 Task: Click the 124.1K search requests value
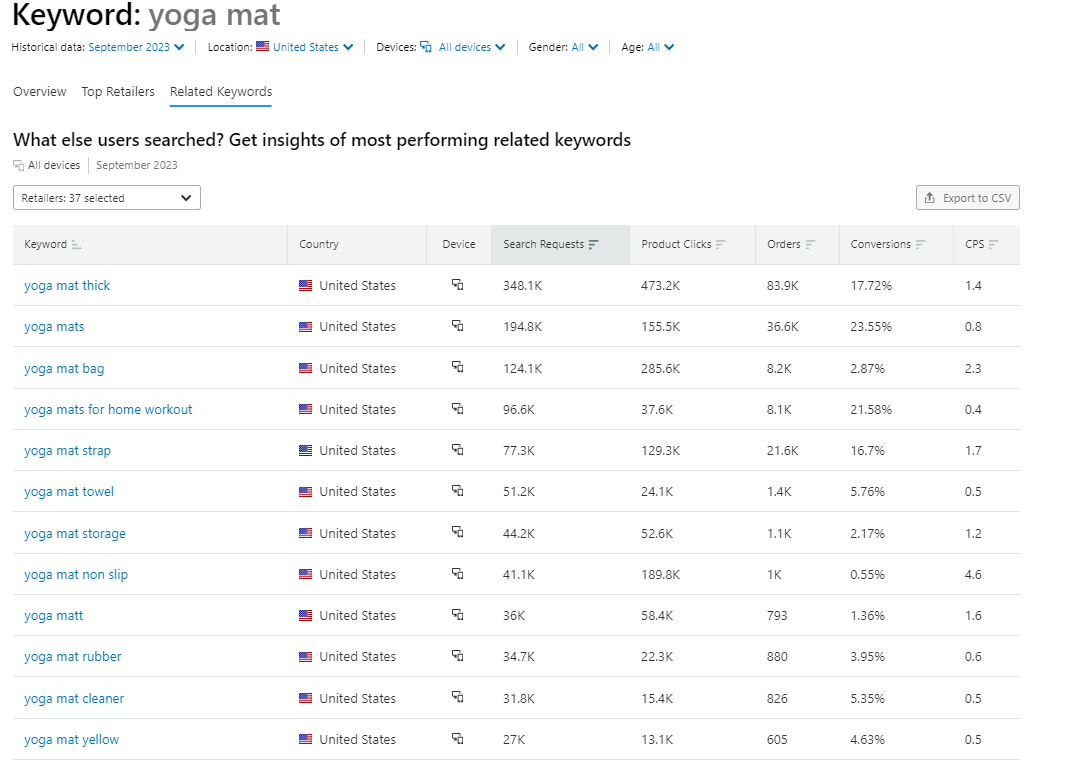523,369
